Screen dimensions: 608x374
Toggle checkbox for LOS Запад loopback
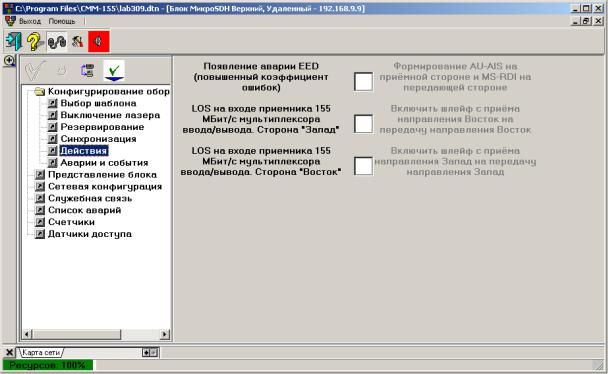(x=363, y=124)
